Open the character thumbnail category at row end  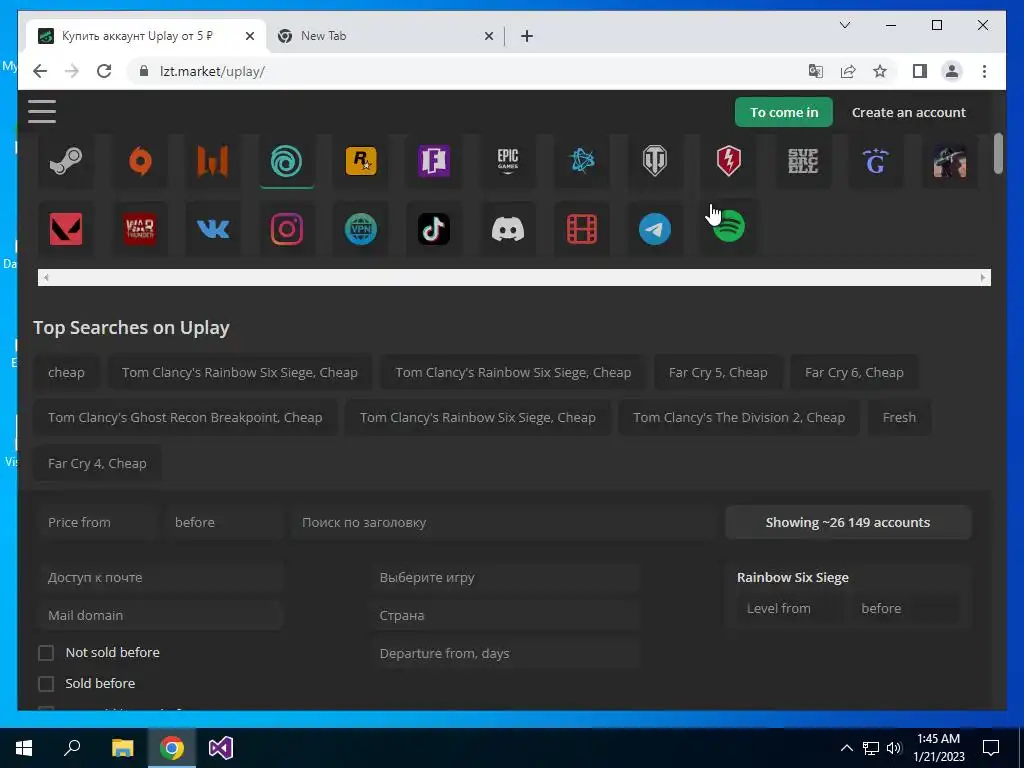tap(950, 161)
